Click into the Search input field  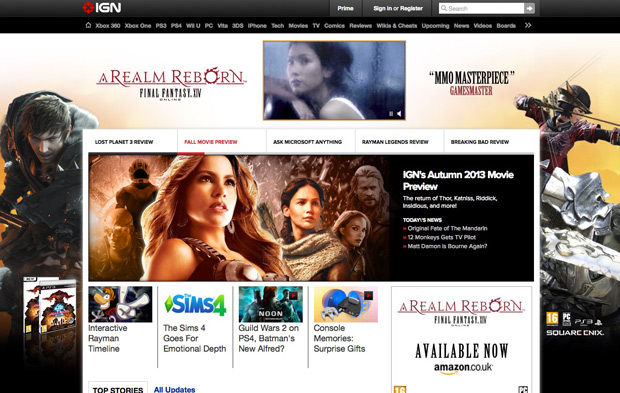pyautogui.click(x=482, y=8)
